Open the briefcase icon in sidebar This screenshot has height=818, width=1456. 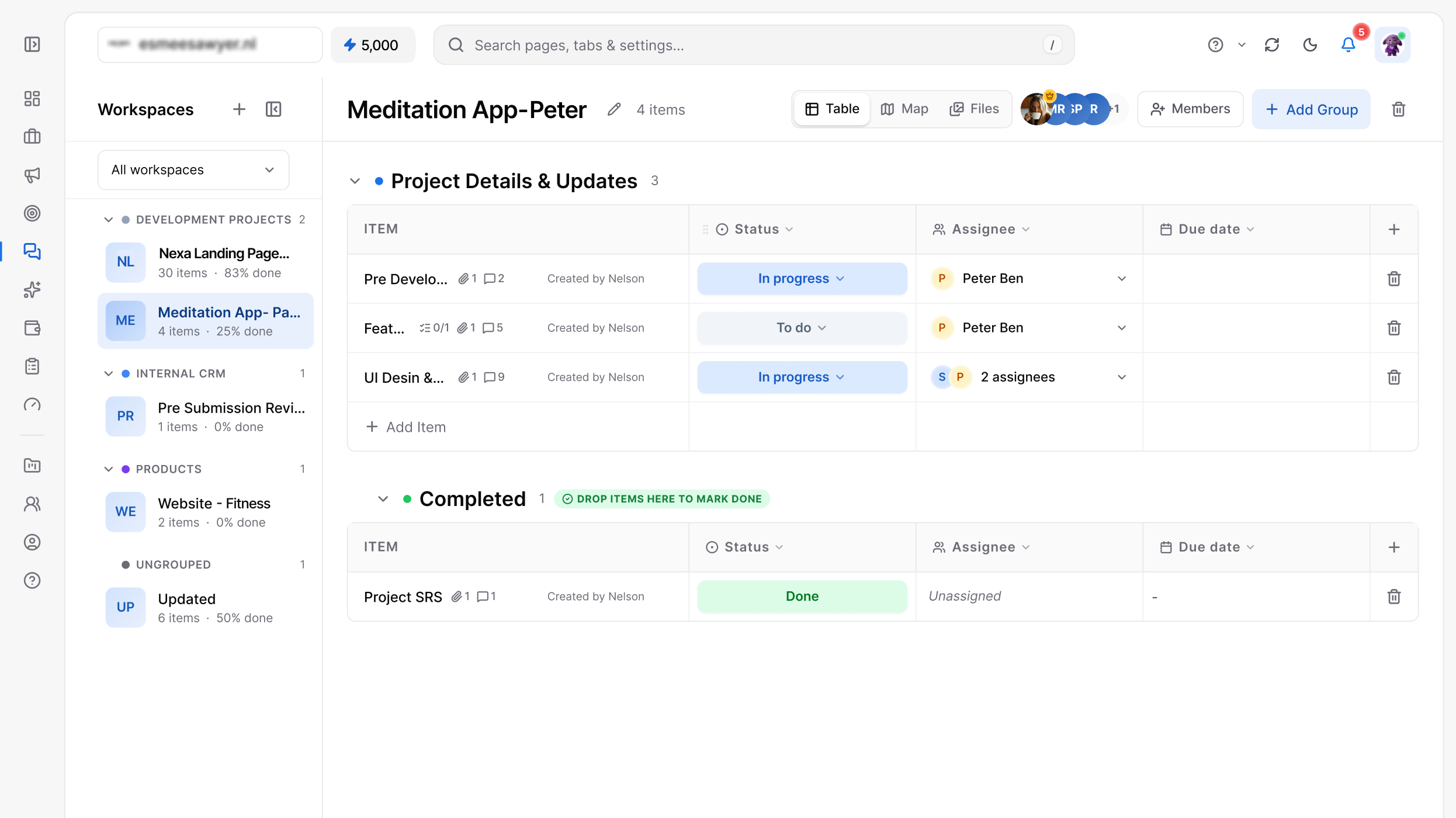[x=32, y=137]
